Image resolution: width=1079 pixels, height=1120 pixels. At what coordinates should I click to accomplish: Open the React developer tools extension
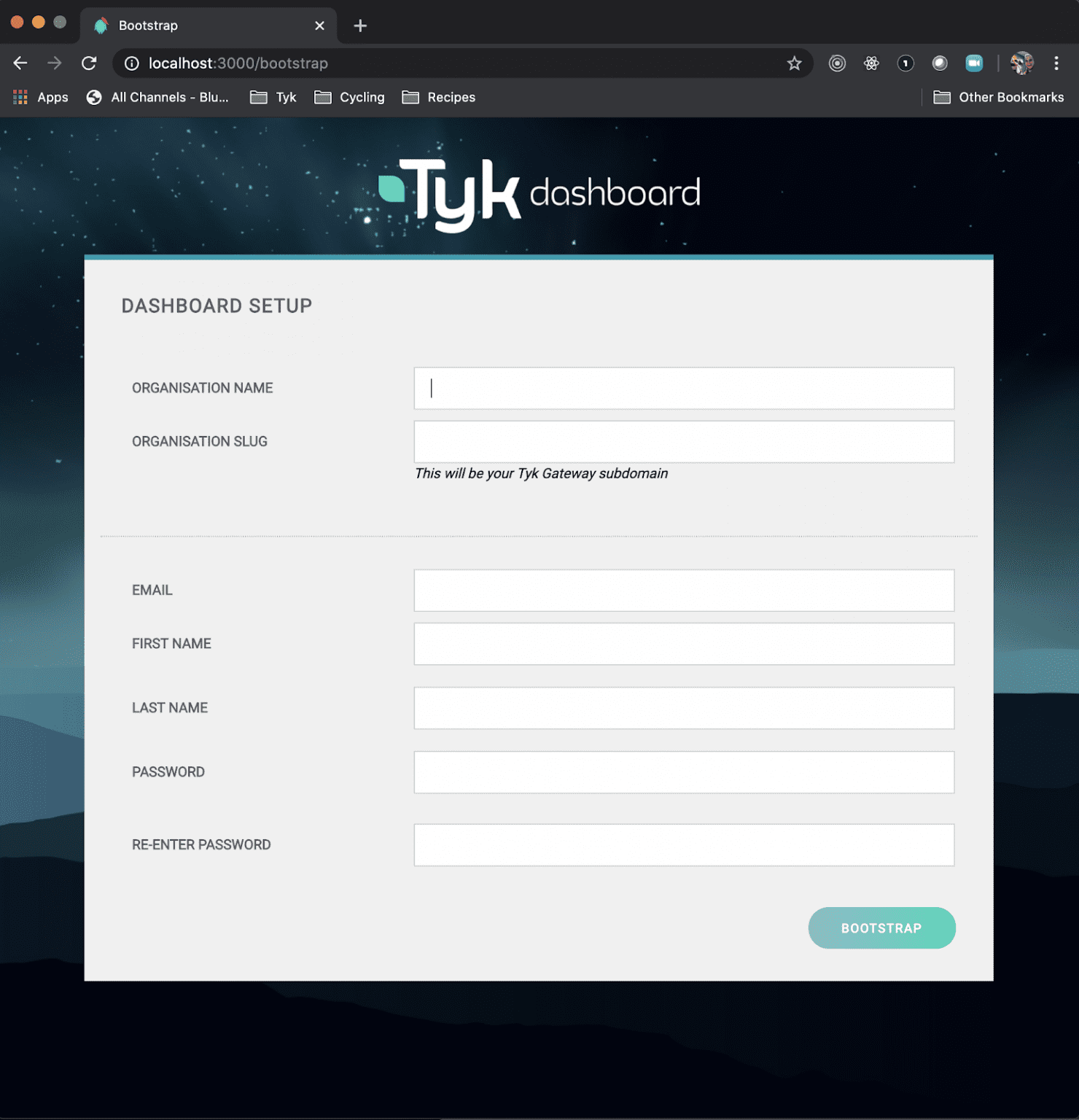click(x=871, y=63)
